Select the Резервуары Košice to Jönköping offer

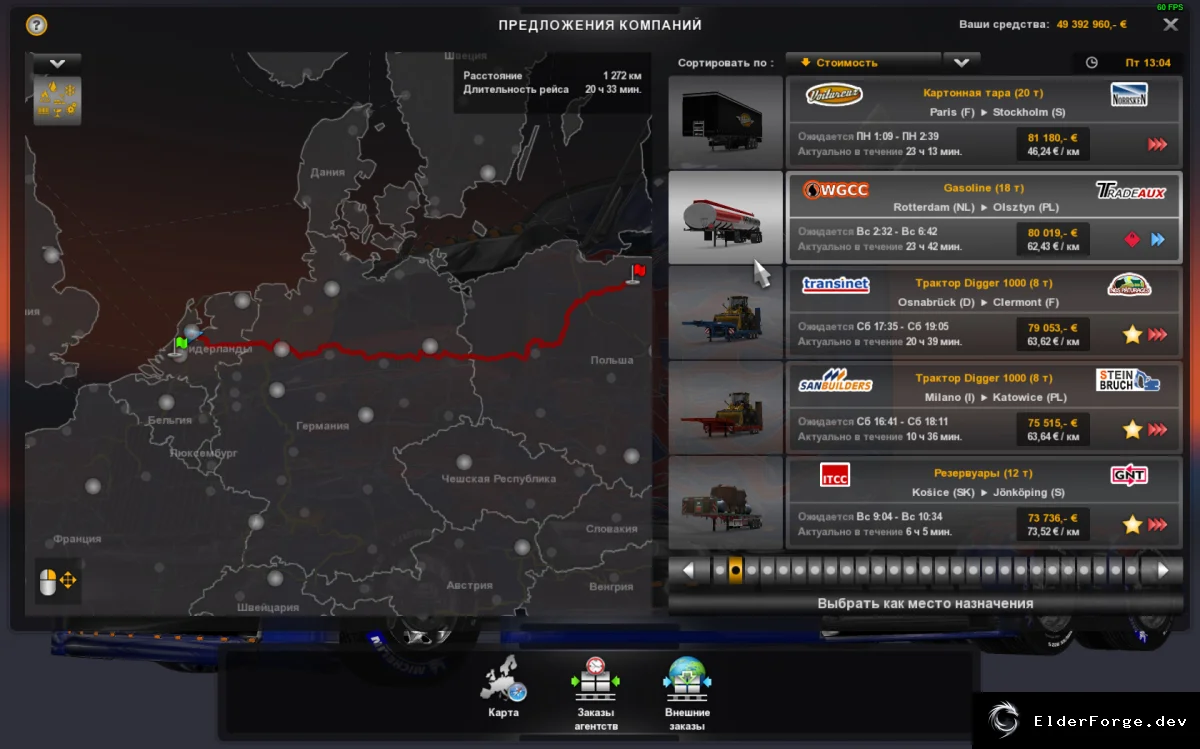pos(984,502)
